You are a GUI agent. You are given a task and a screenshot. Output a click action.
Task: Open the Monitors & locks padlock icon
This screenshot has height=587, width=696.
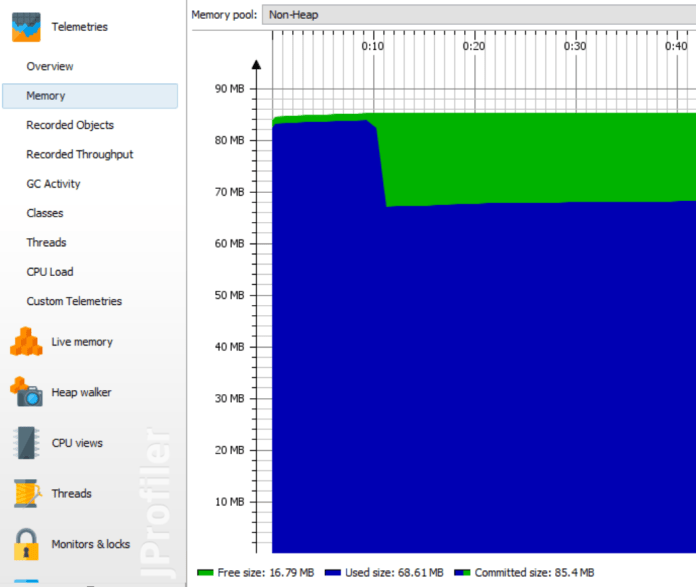(x=26, y=544)
